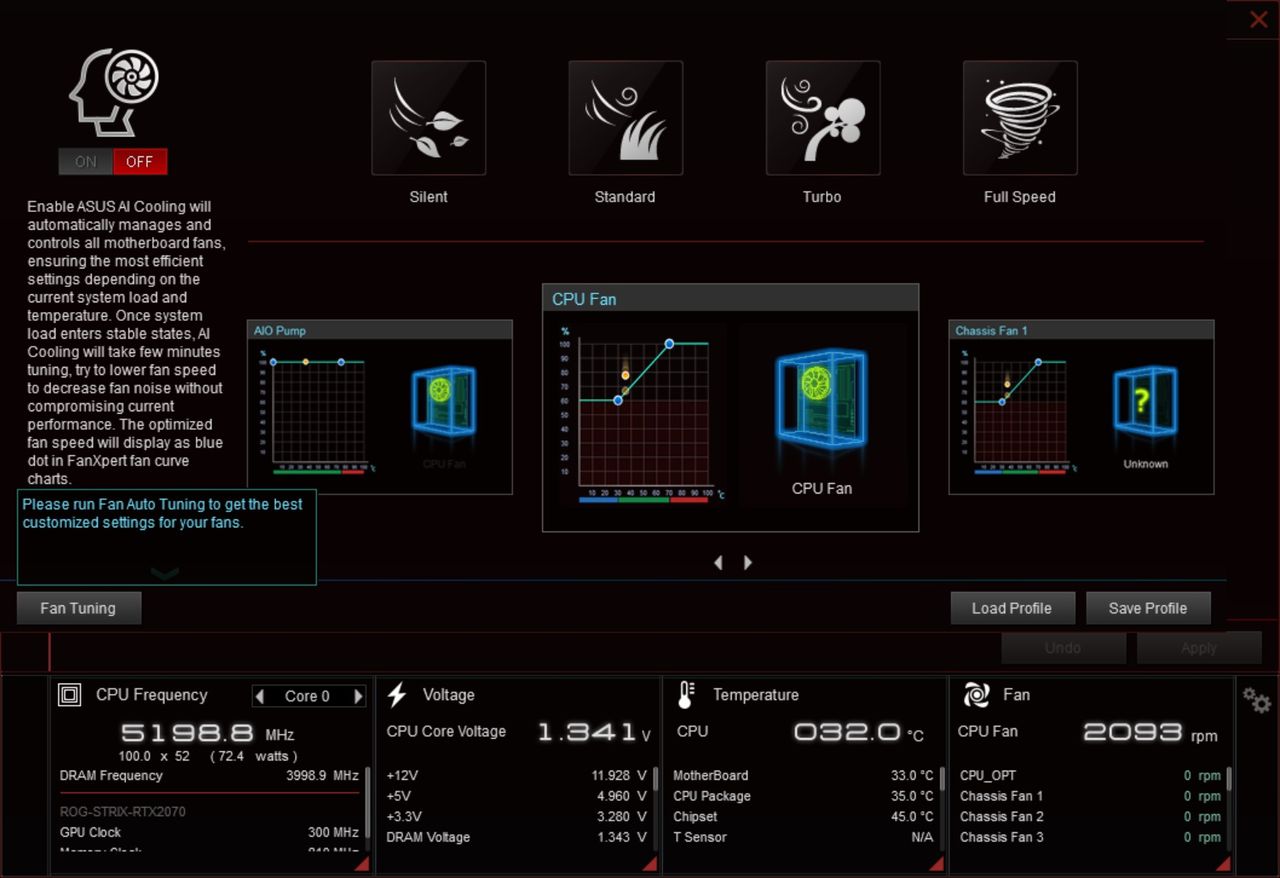Click the CPU Fan card title
The width and height of the screenshot is (1280, 878).
point(585,299)
